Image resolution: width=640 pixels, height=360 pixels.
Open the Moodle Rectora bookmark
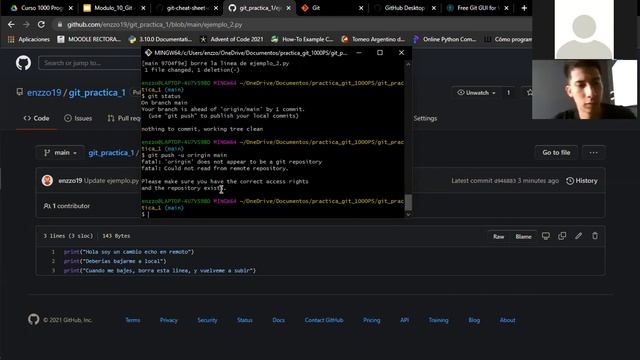point(89,39)
